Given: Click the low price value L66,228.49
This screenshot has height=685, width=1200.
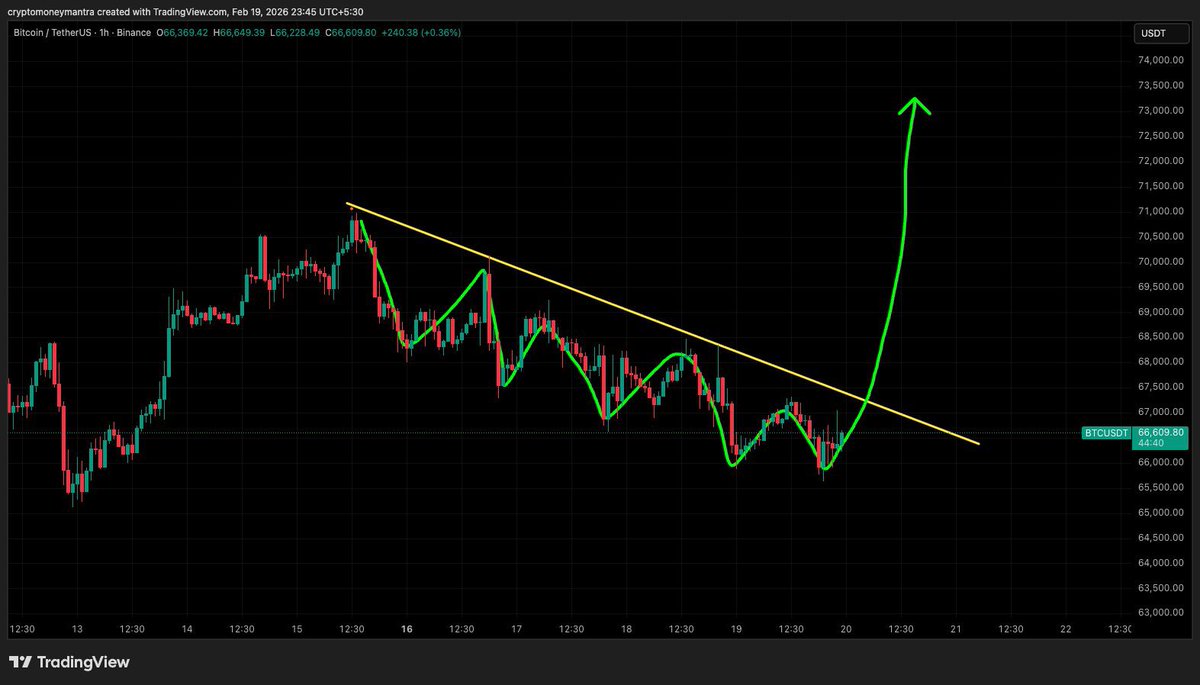Looking at the screenshot, I should [x=297, y=32].
